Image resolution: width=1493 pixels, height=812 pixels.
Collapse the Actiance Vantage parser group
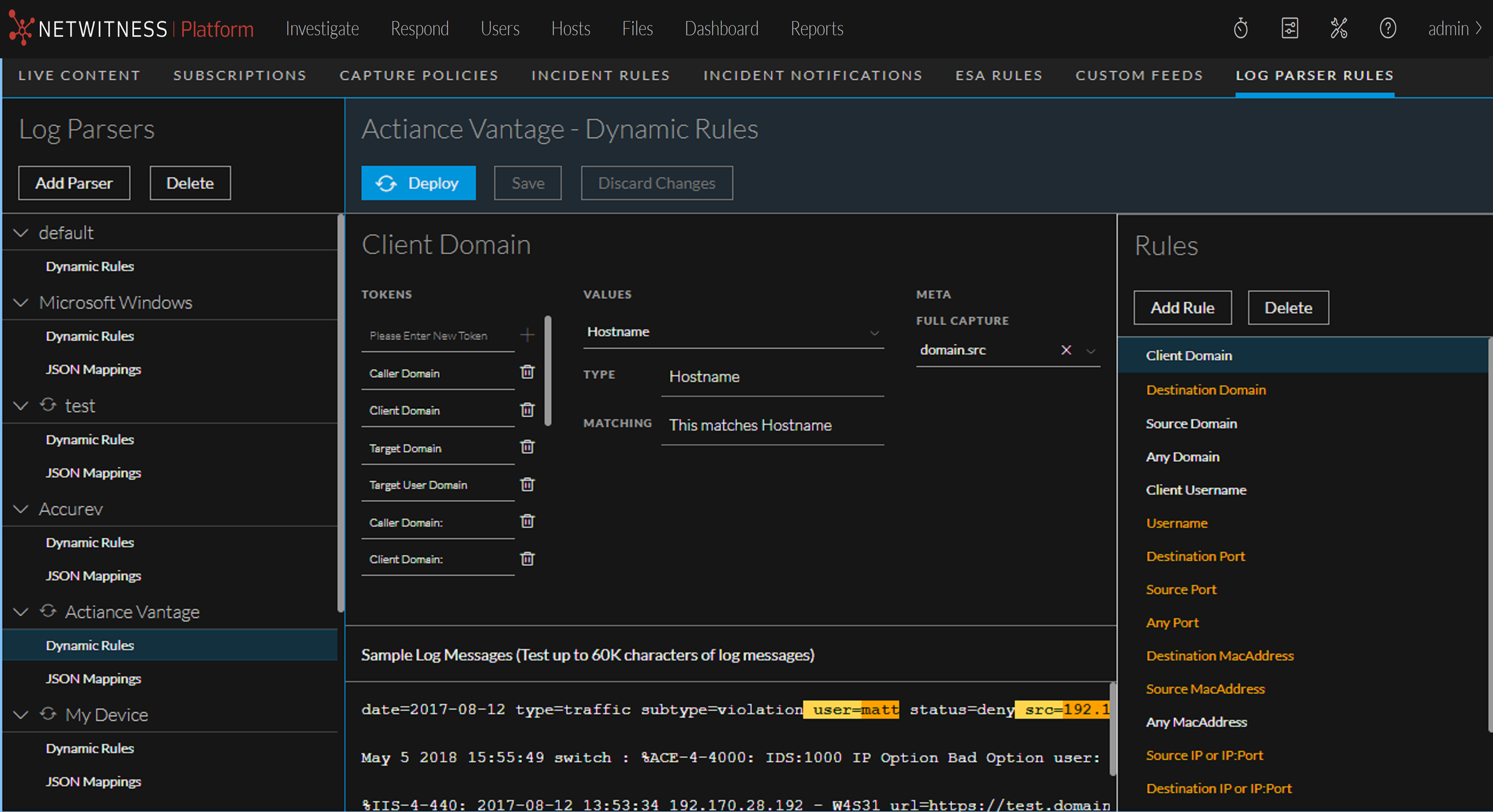click(x=21, y=612)
